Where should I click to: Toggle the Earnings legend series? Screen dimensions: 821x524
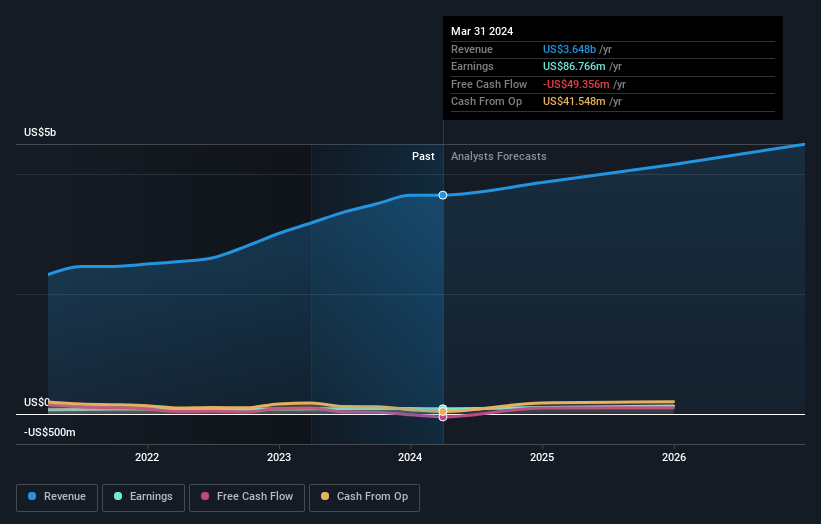143,497
